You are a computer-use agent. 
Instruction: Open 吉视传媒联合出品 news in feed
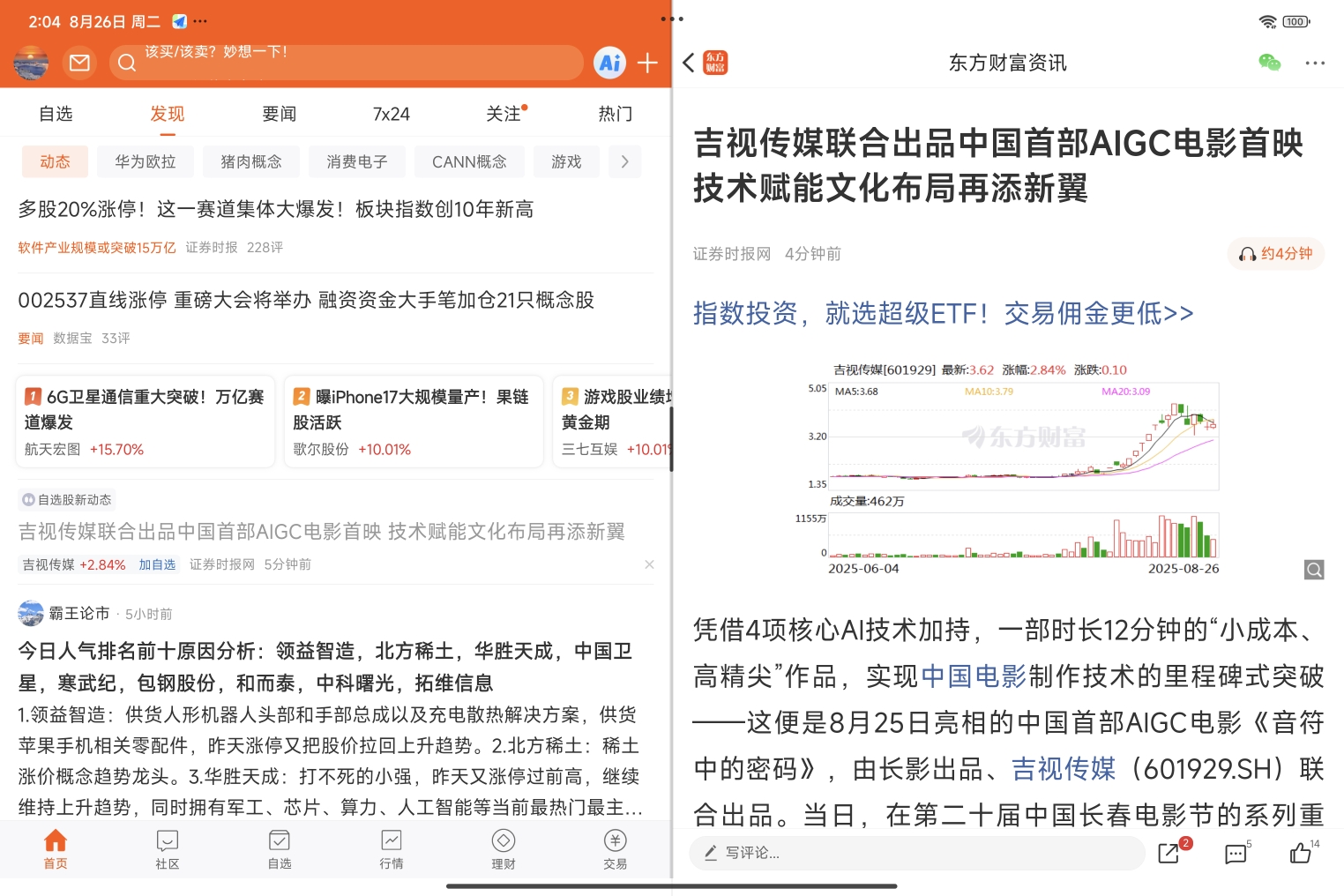322,531
